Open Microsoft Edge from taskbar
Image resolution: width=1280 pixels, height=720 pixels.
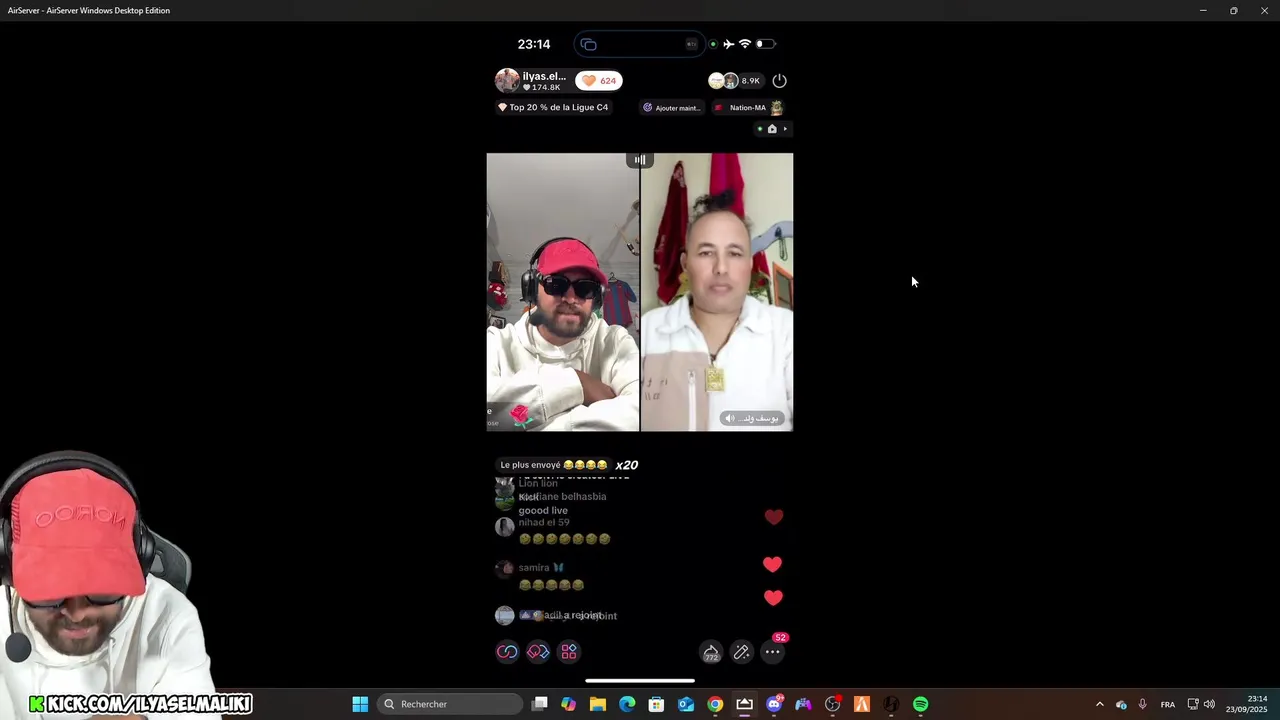click(627, 704)
